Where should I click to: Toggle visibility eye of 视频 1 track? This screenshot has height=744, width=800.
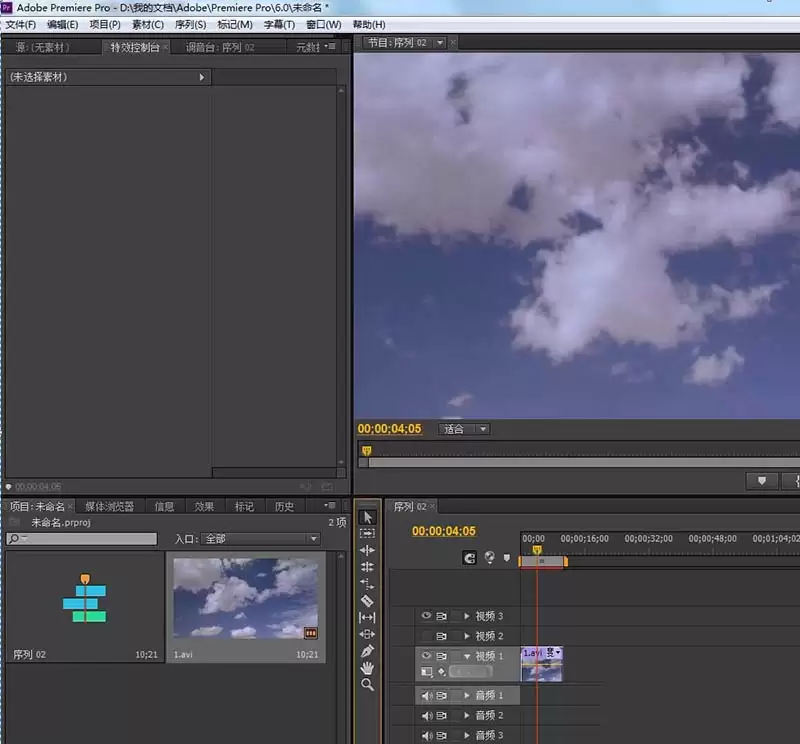click(426, 655)
